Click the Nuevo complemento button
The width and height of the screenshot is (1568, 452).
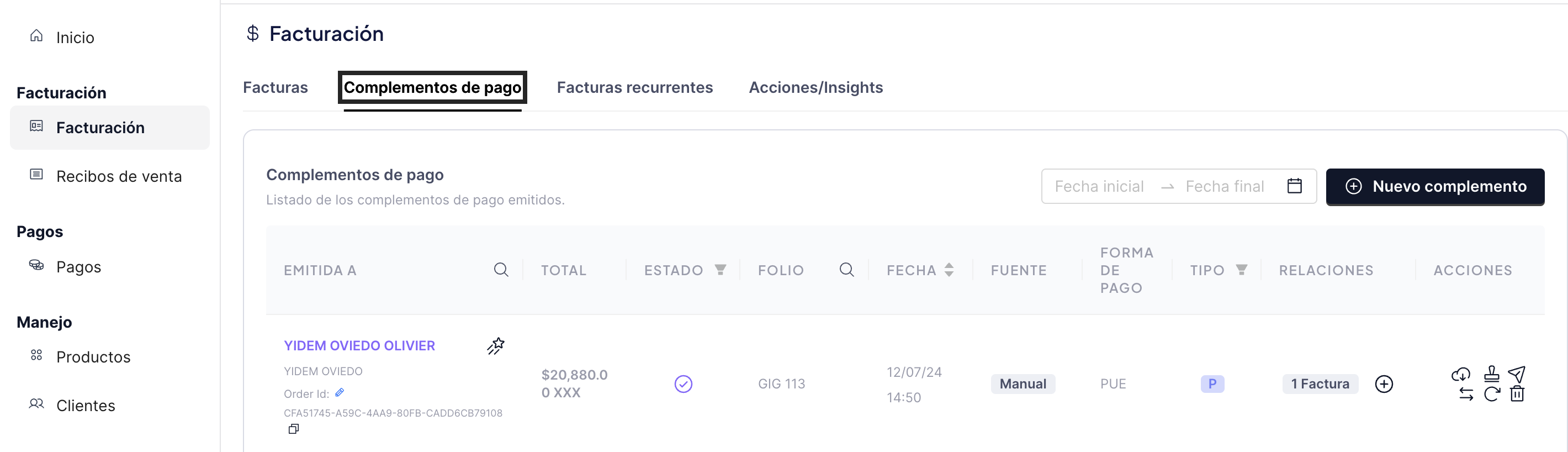(1435, 186)
